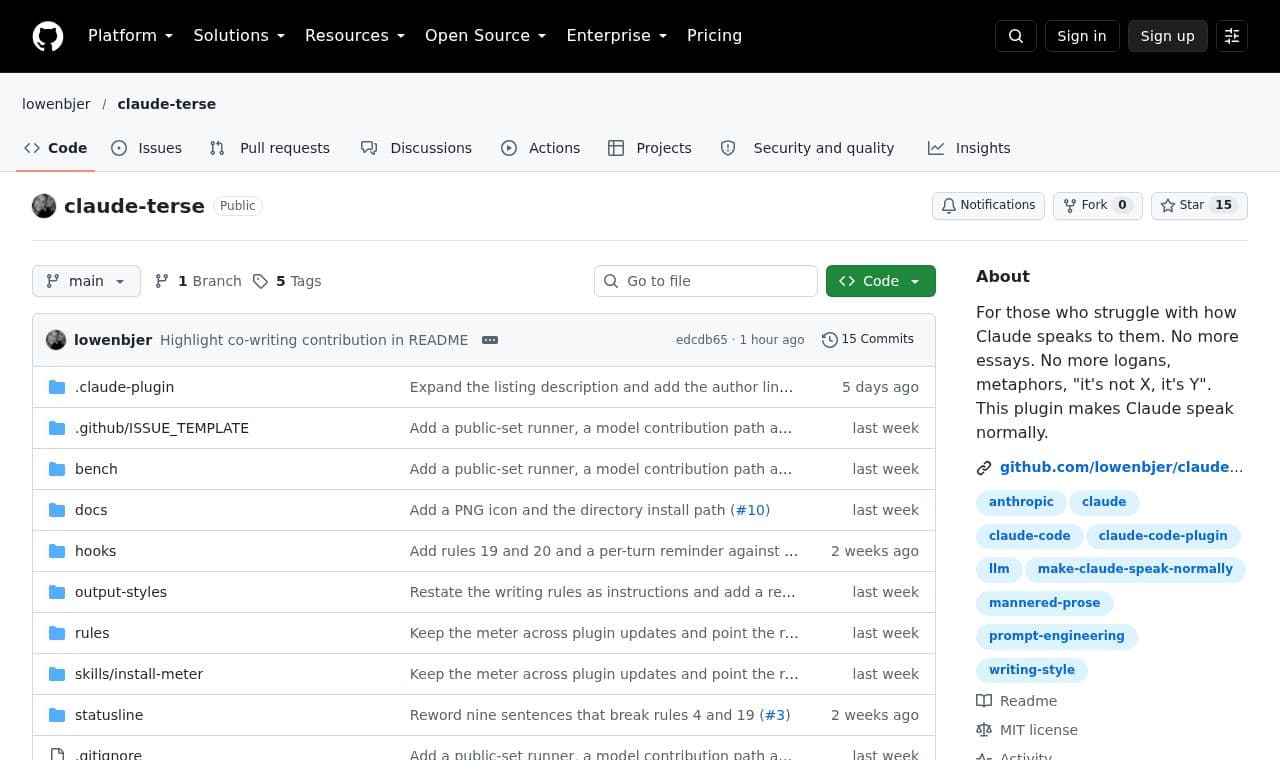Click the statusline folder icon
Image resolution: width=1280 pixels, height=760 pixels.
click(x=57, y=715)
